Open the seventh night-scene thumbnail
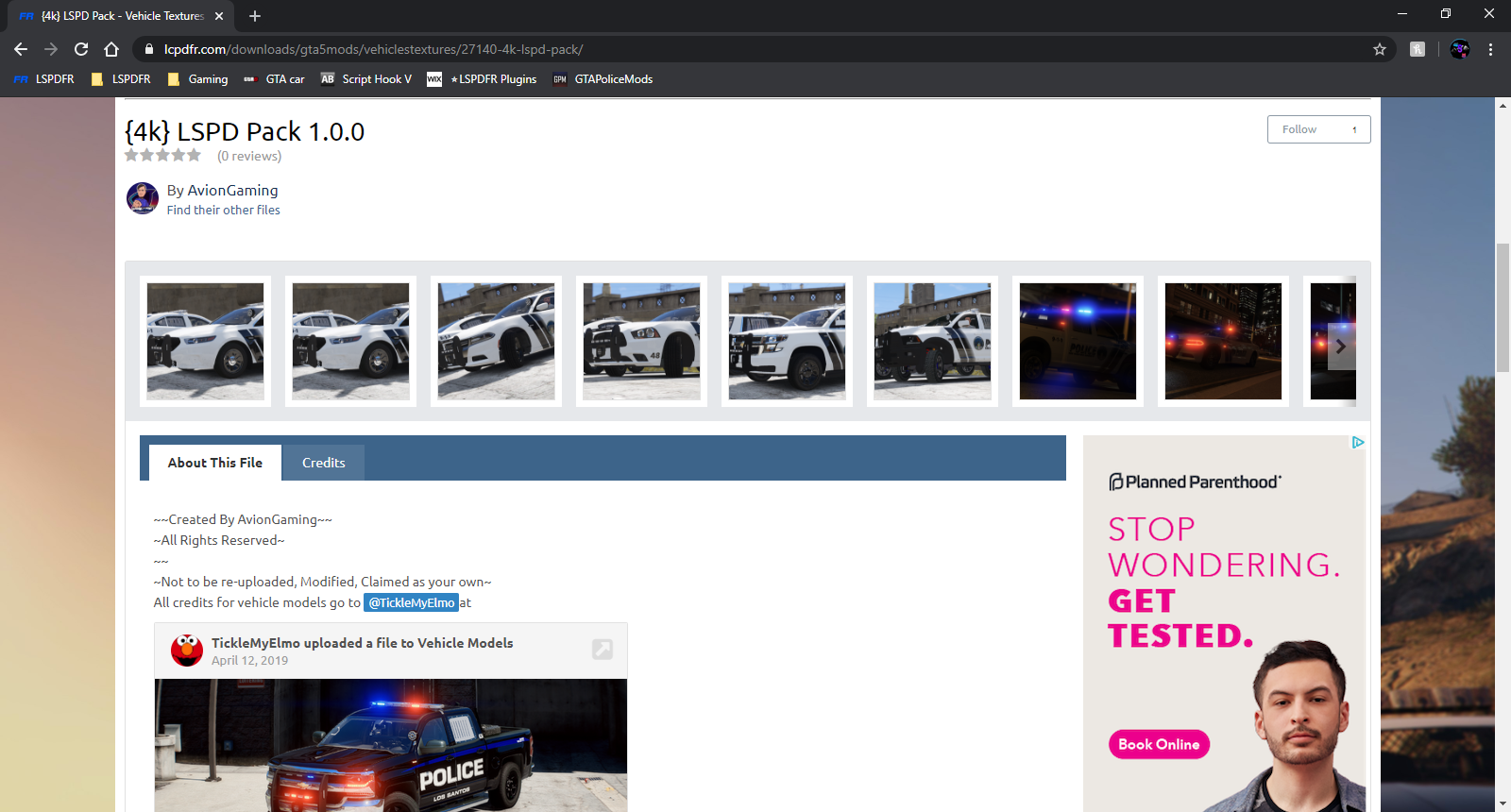This screenshot has width=1511, height=812. (1078, 341)
